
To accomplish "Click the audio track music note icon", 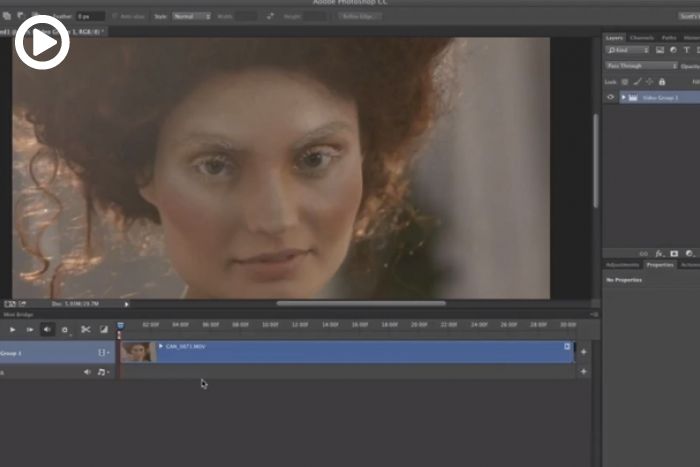I will tap(102, 372).
